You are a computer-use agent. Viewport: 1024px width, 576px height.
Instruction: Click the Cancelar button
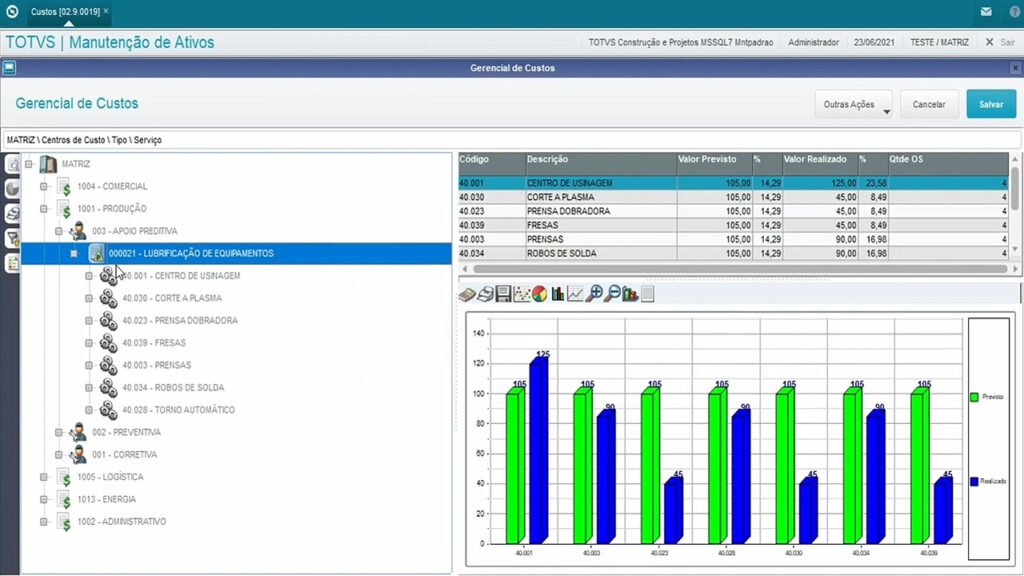click(929, 104)
